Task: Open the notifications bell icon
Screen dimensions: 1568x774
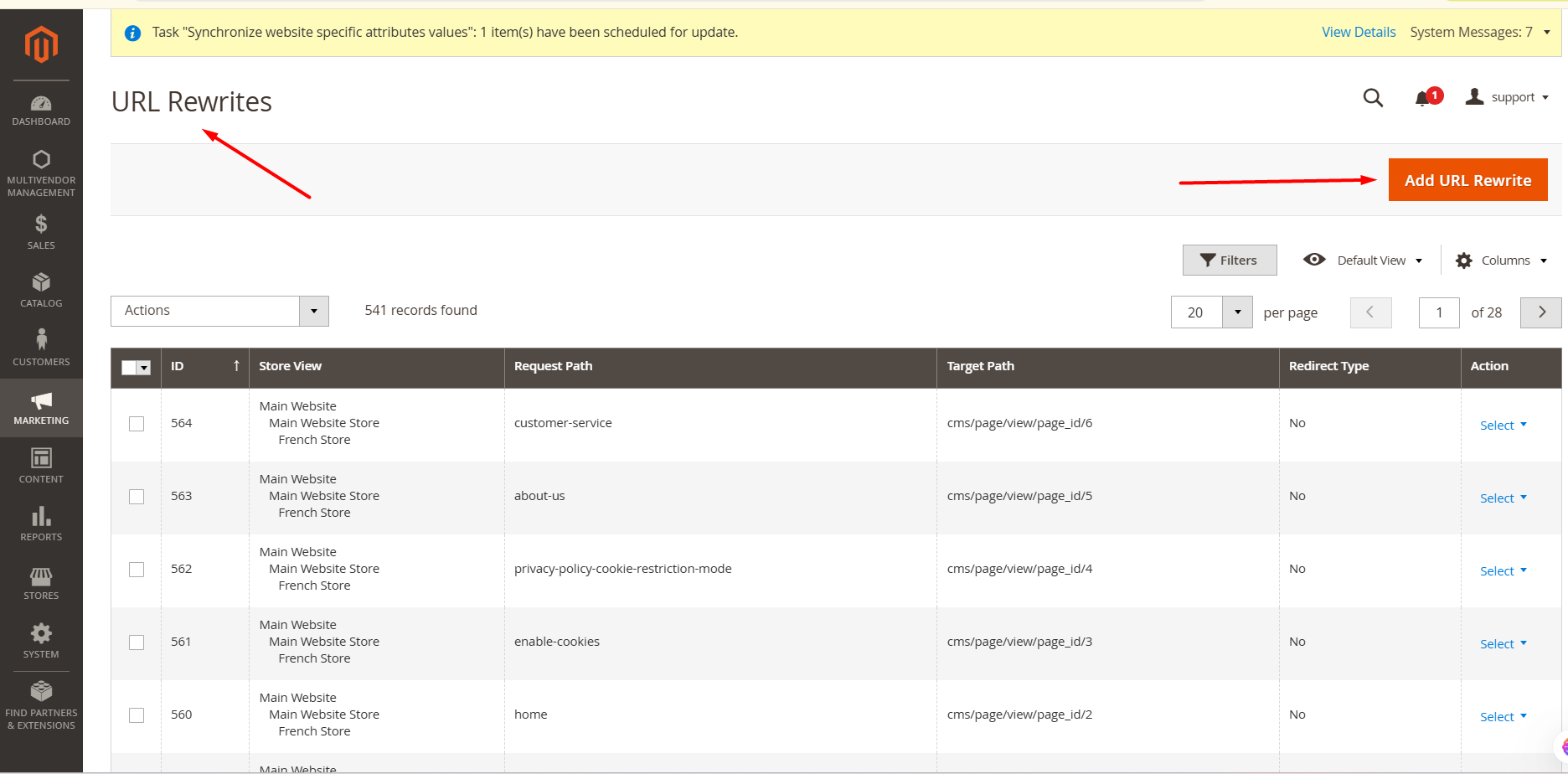Action: point(1422,99)
